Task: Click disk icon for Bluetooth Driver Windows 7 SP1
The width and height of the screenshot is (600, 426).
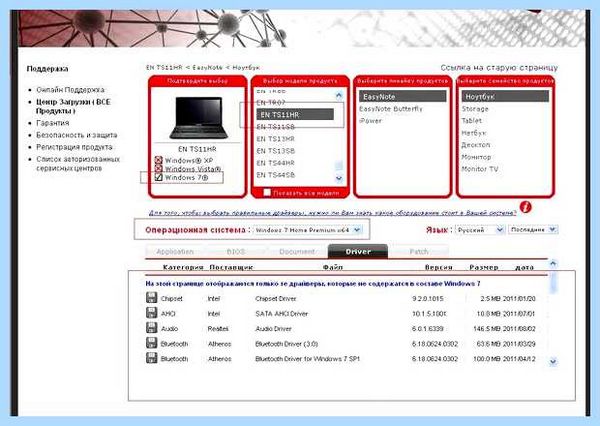Action: point(152,358)
